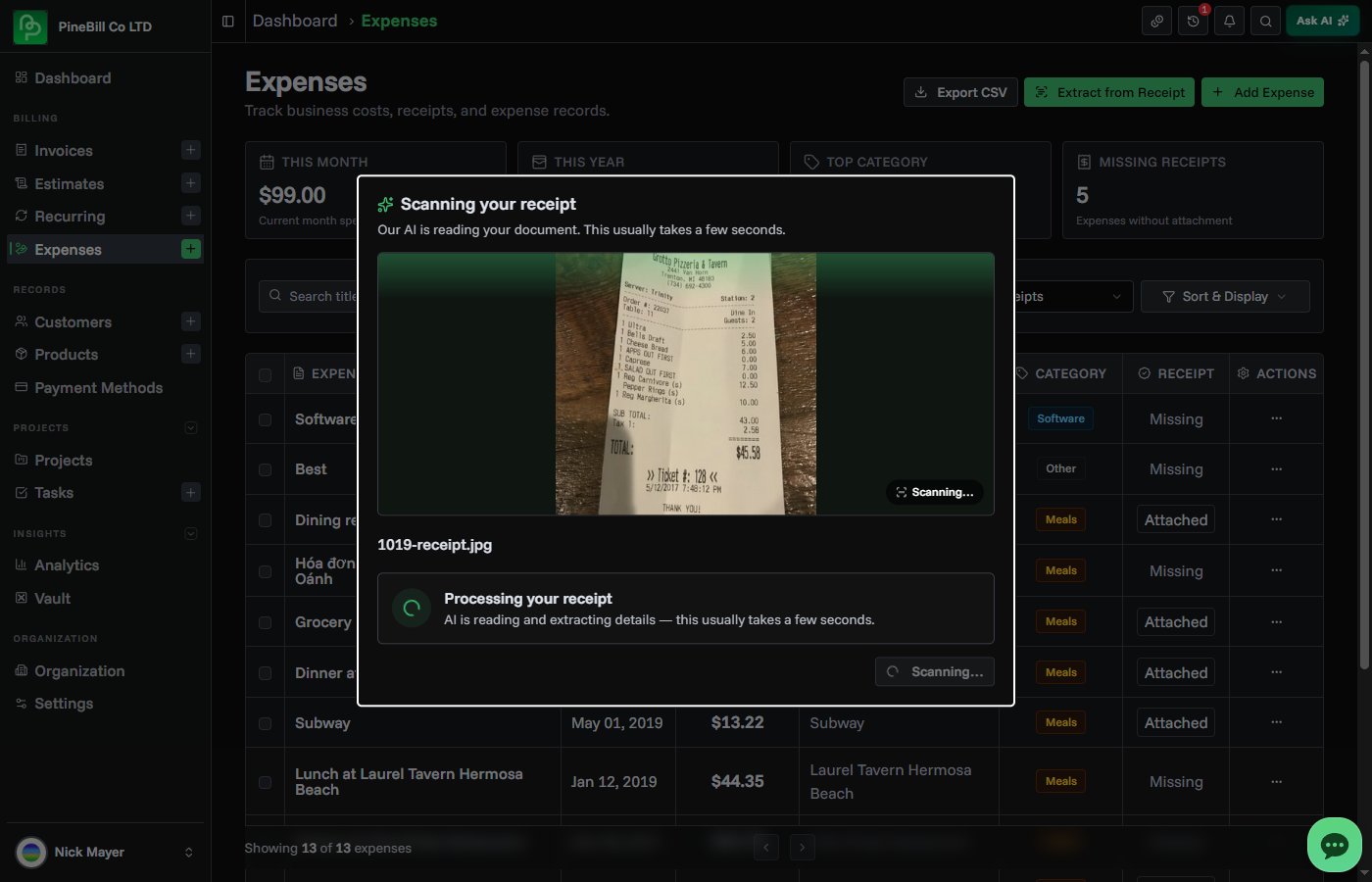The image size is (1372, 882).
Task: Click Export CSV button
Action: [960, 92]
